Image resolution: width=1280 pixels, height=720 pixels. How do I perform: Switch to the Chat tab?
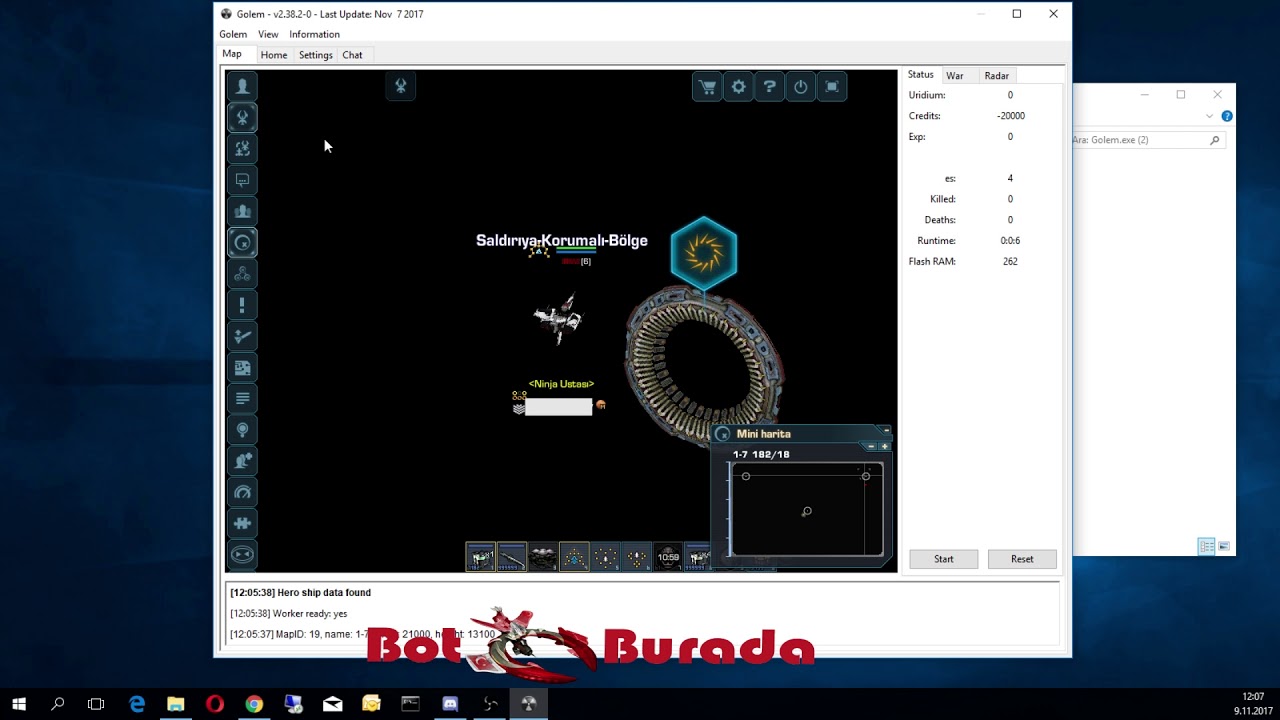coord(352,55)
